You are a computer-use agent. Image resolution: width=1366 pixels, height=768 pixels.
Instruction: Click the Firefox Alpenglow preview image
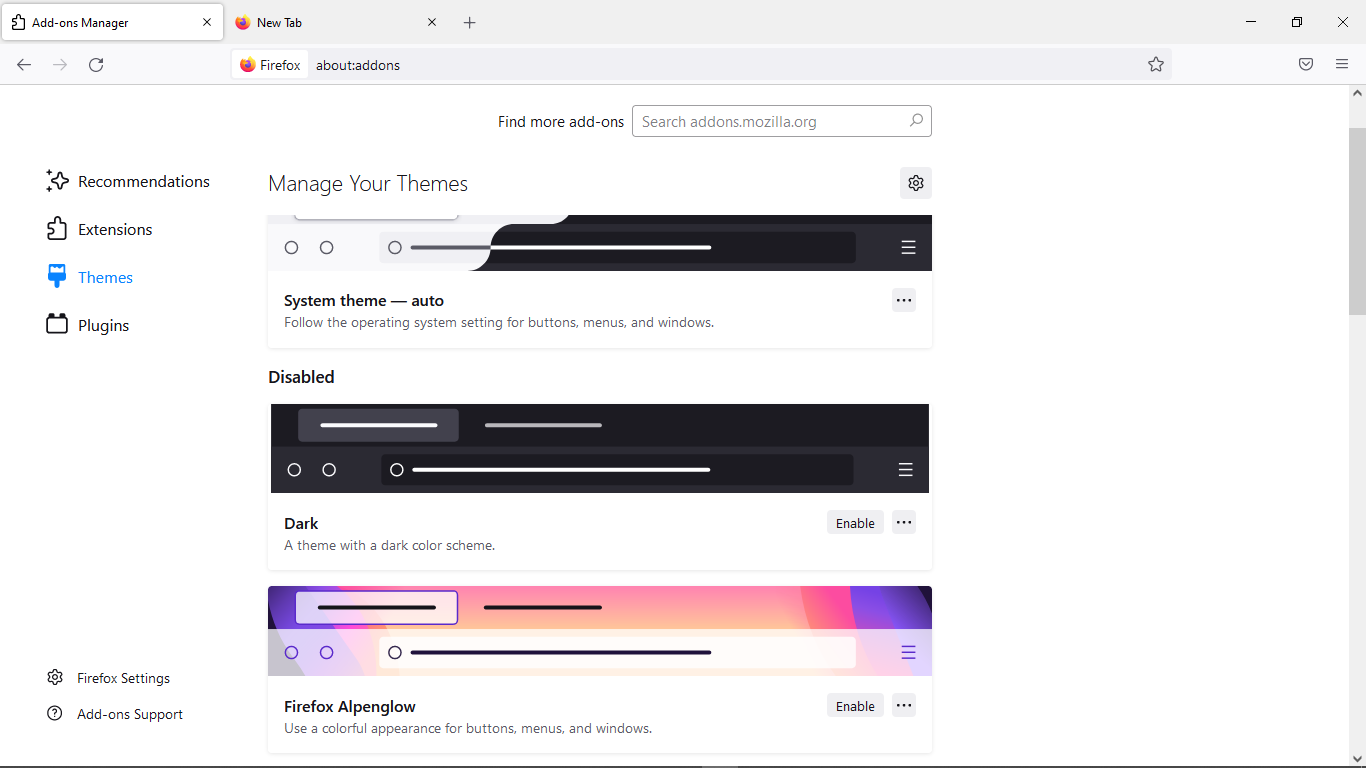point(600,631)
